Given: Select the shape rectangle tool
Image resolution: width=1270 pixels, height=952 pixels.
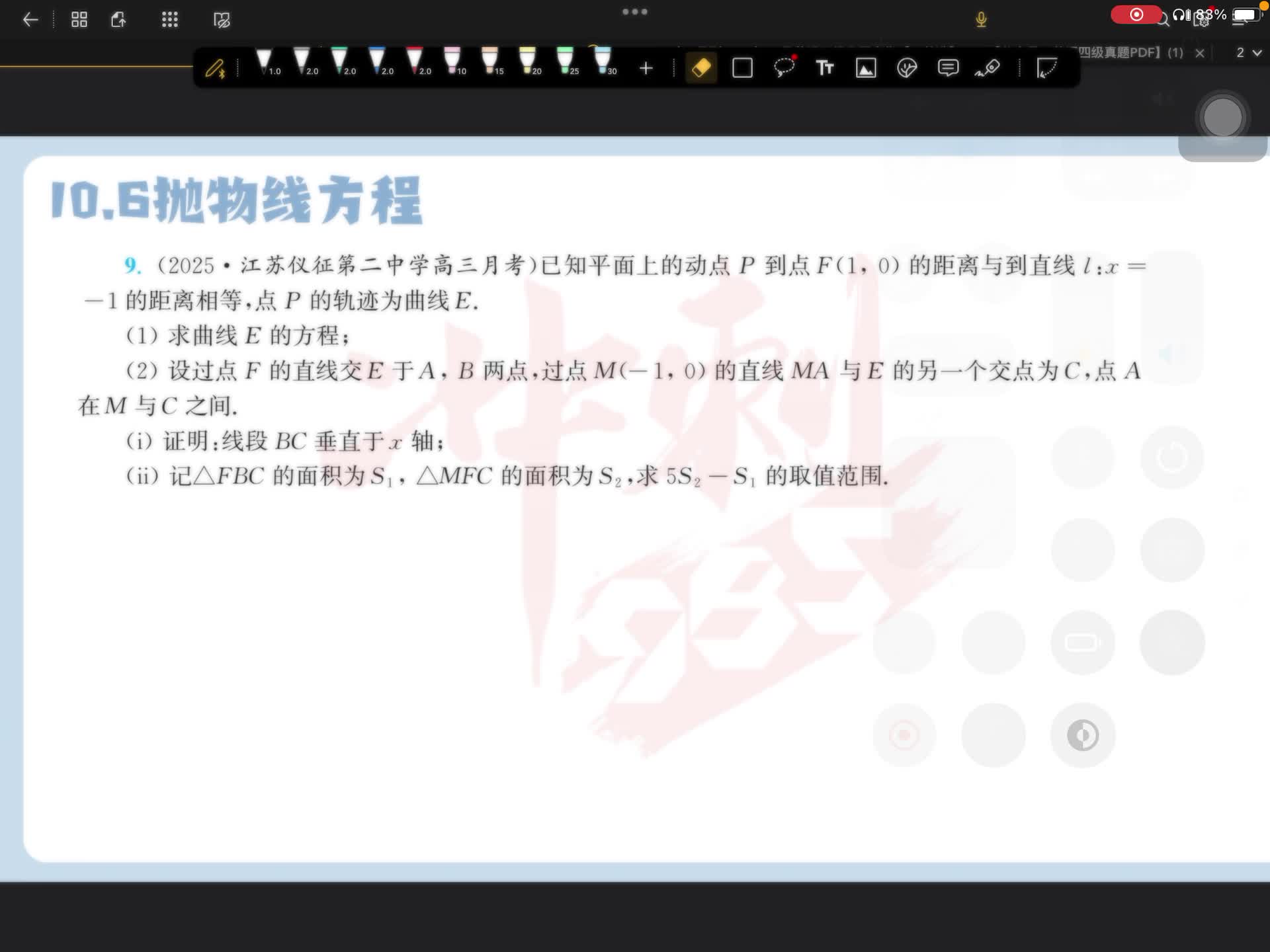Looking at the screenshot, I should point(742,68).
